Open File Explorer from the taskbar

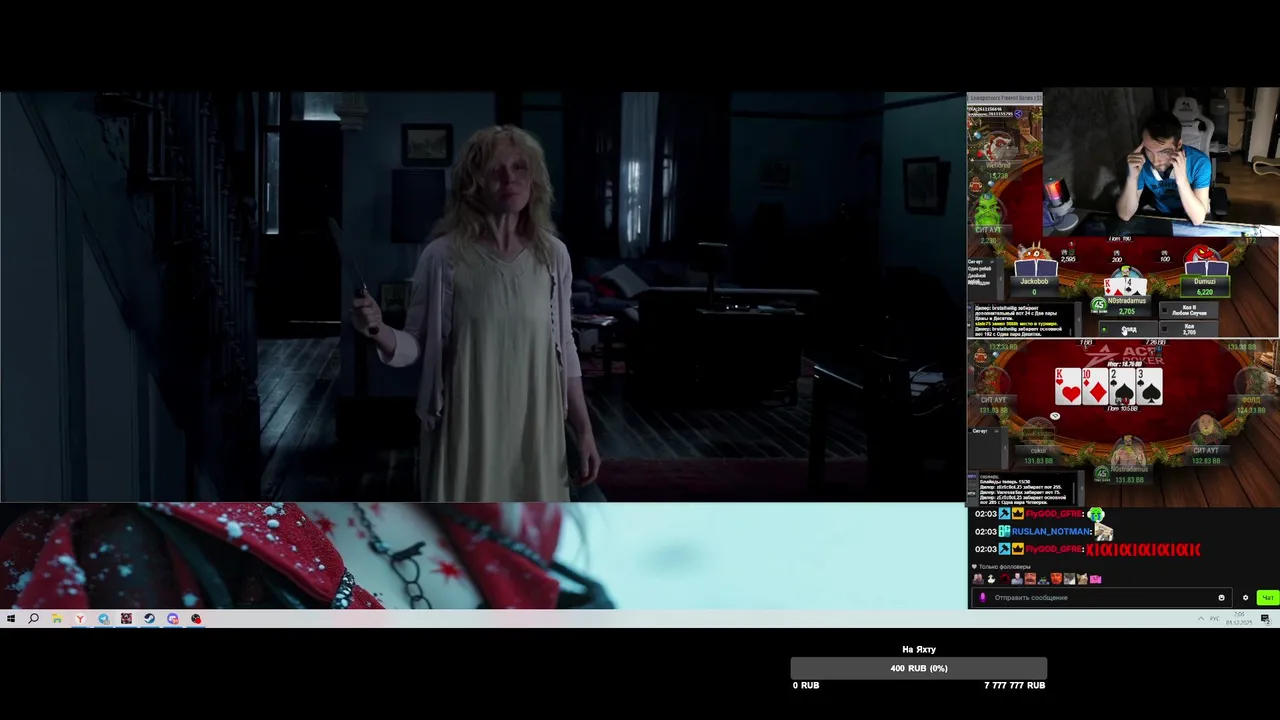pyautogui.click(x=57, y=619)
